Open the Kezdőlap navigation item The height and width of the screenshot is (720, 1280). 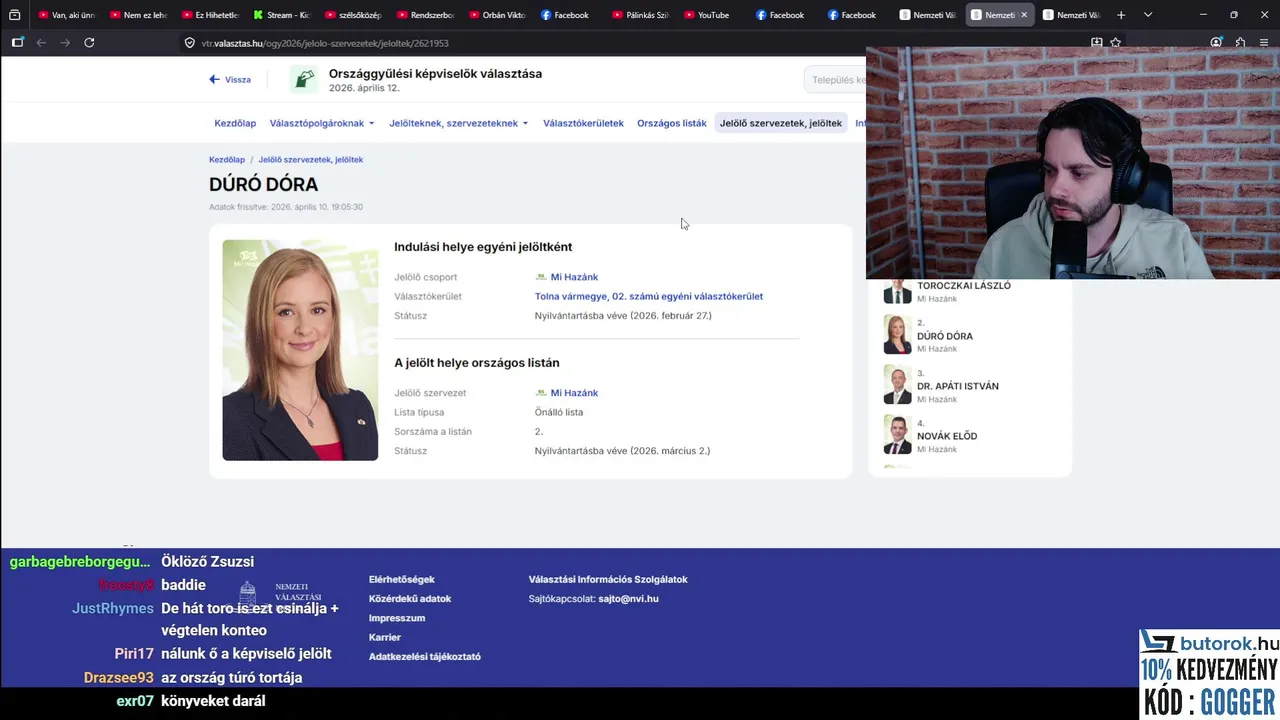(235, 123)
